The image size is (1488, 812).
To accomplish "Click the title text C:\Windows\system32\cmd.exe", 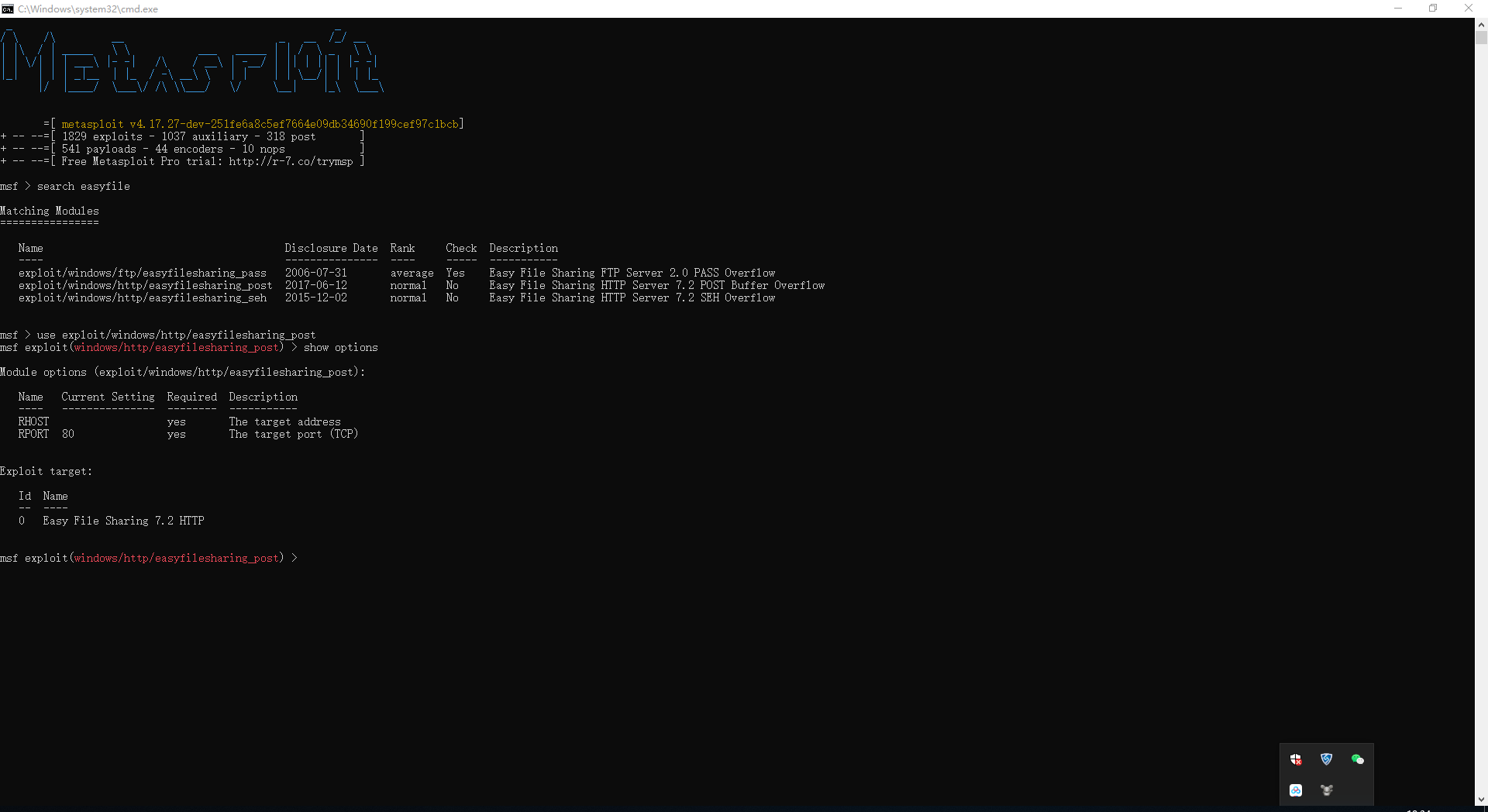I will tap(88, 9).
